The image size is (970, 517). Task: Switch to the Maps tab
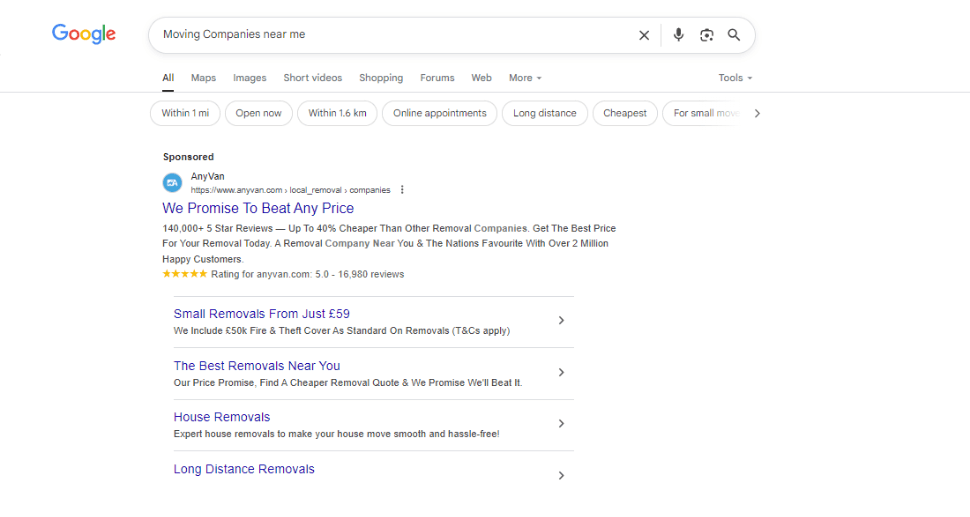point(204,78)
